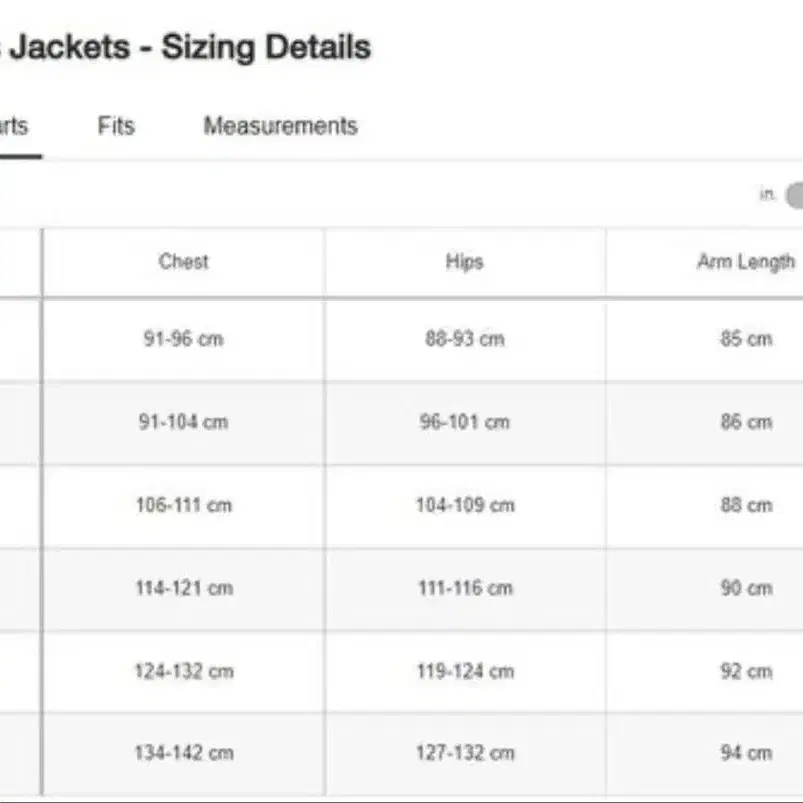Click the 88-93 cm hips value
Viewport: 803px width, 803px height.
tap(465, 339)
